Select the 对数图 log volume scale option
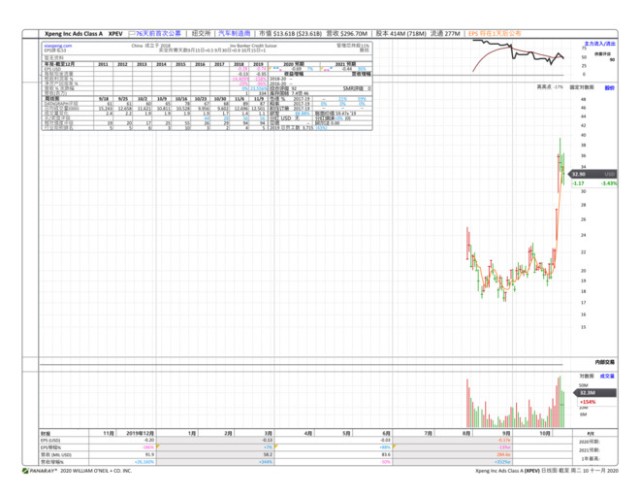Viewport: 640px width, 495px height. pyautogui.click(x=587, y=376)
